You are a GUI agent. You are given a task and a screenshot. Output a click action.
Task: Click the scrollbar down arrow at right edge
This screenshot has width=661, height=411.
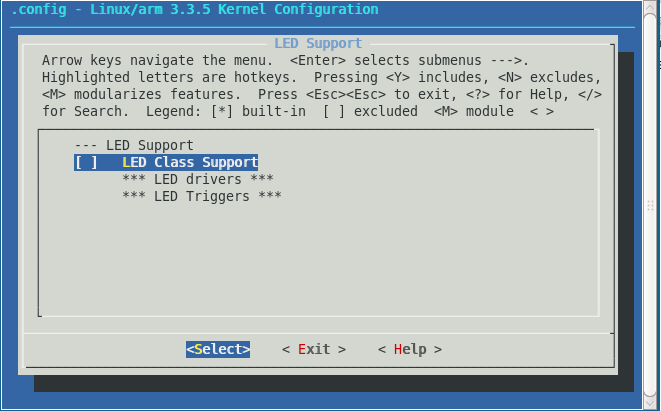click(650, 401)
